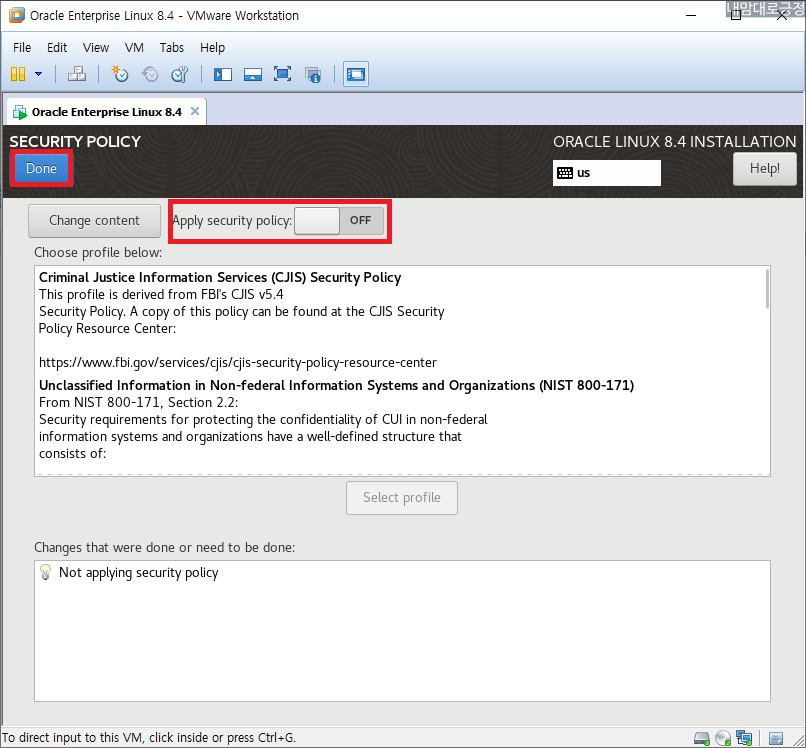Toggle the thumbnail bar icon
Viewport: 806px width, 748px height.
(252, 75)
